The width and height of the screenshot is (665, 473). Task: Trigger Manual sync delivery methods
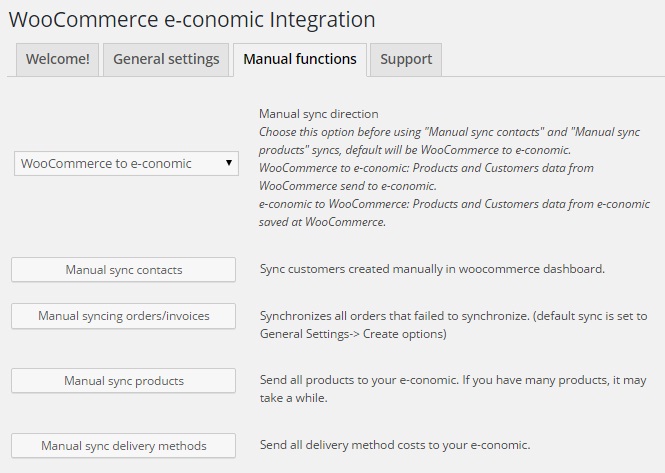(123, 445)
